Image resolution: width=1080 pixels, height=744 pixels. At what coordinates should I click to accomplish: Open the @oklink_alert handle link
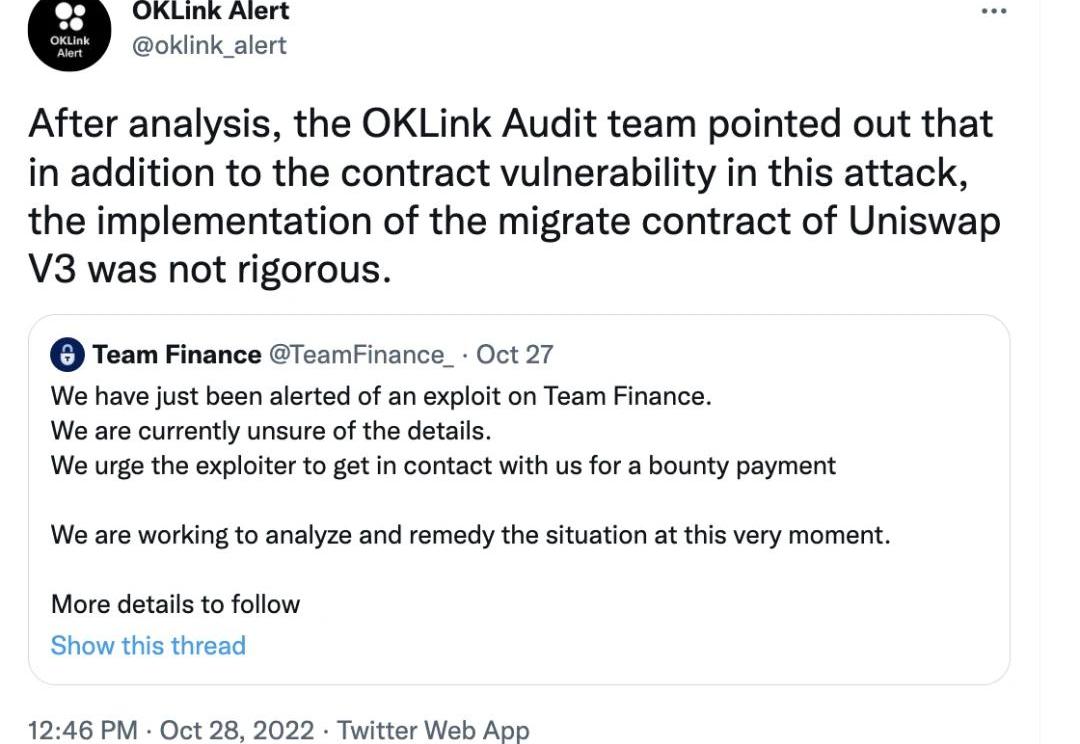209,45
